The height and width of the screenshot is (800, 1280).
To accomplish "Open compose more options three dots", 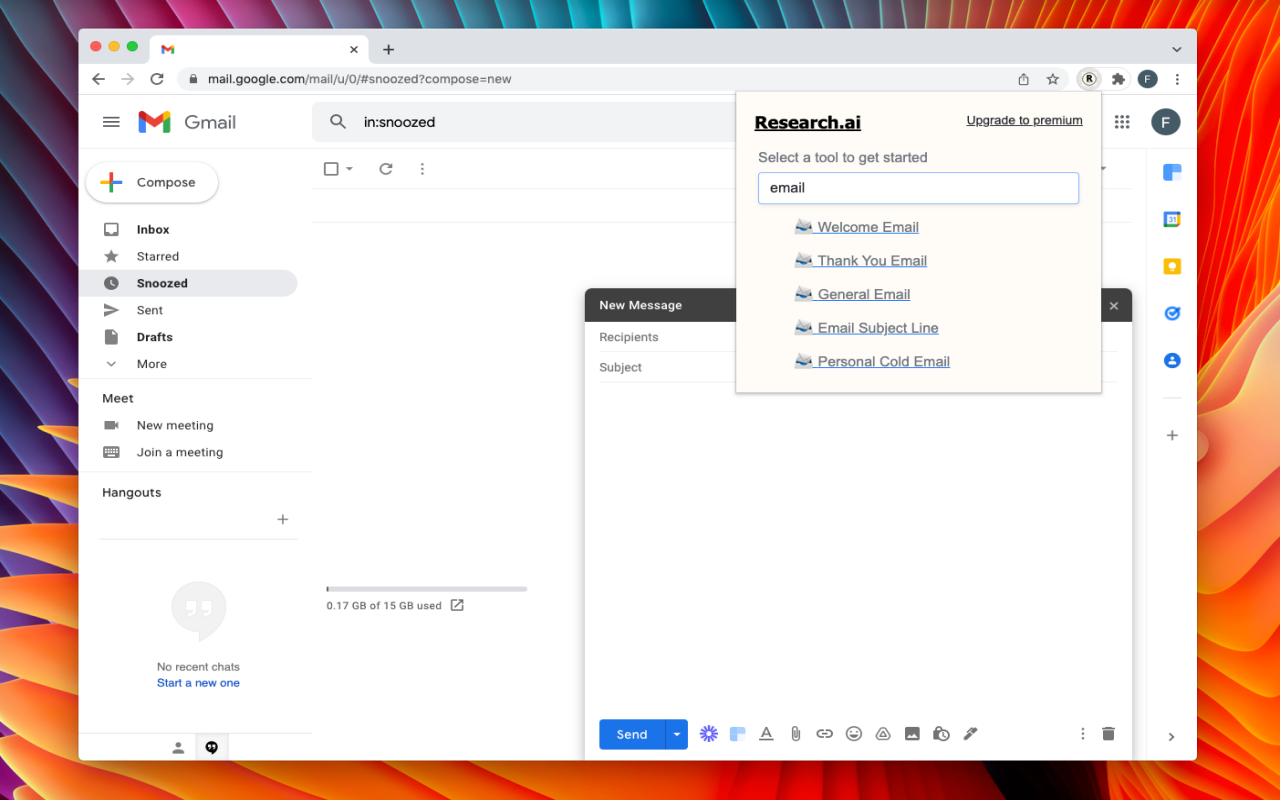I will click(x=1082, y=734).
